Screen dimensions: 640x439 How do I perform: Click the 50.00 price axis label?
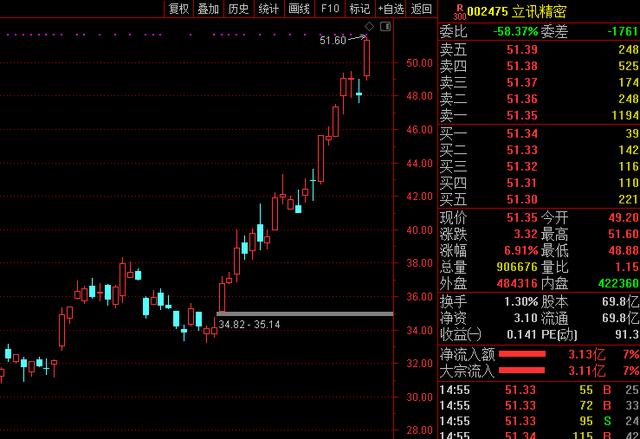(419, 63)
